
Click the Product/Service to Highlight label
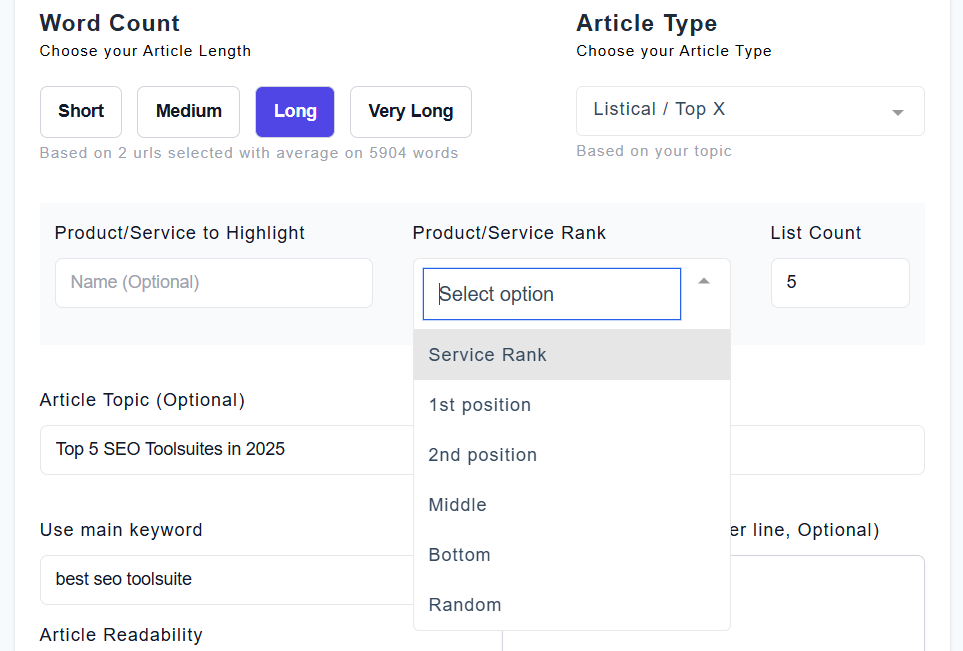pos(180,233)
